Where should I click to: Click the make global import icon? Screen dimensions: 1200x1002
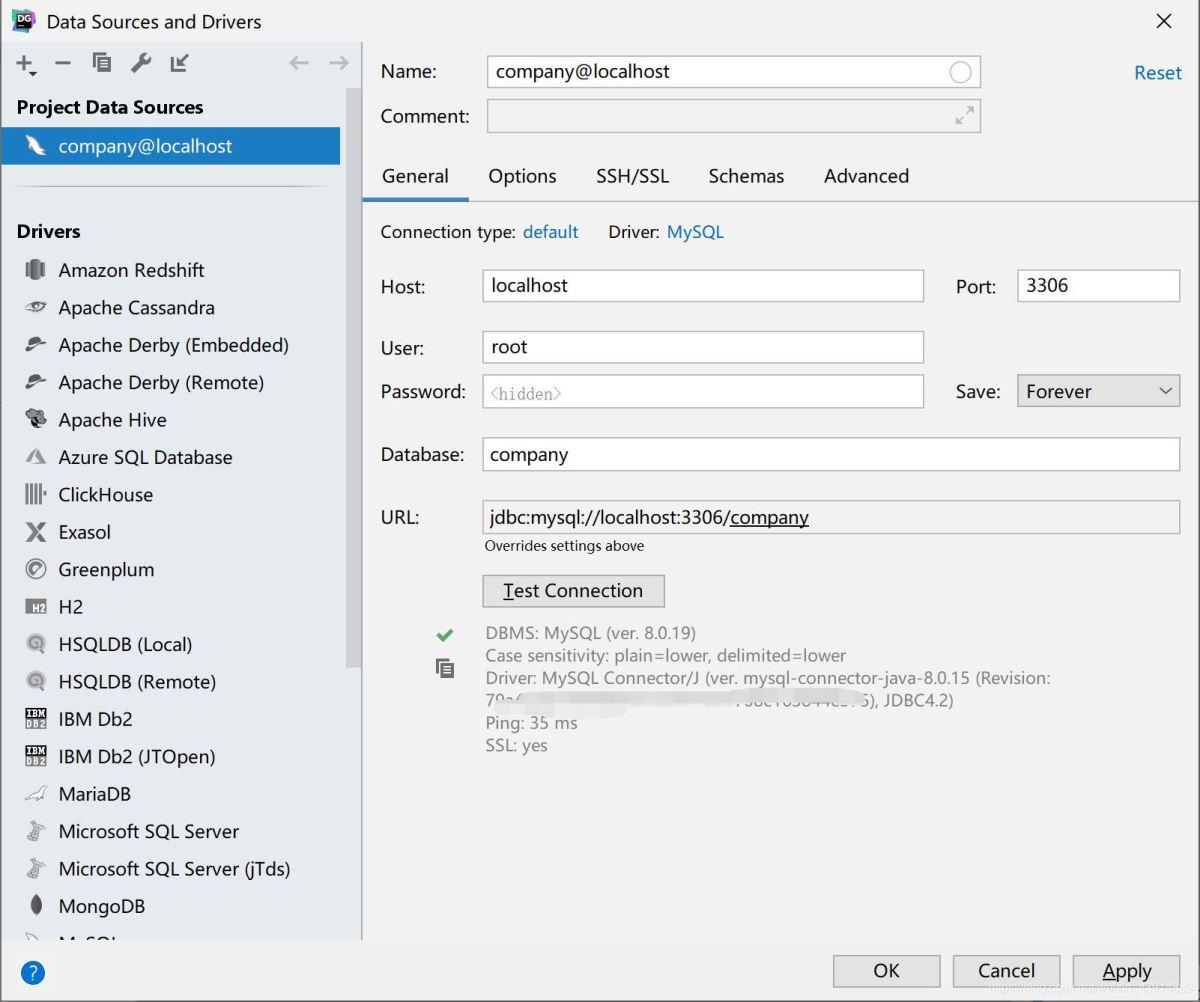(x=179, y=63)
